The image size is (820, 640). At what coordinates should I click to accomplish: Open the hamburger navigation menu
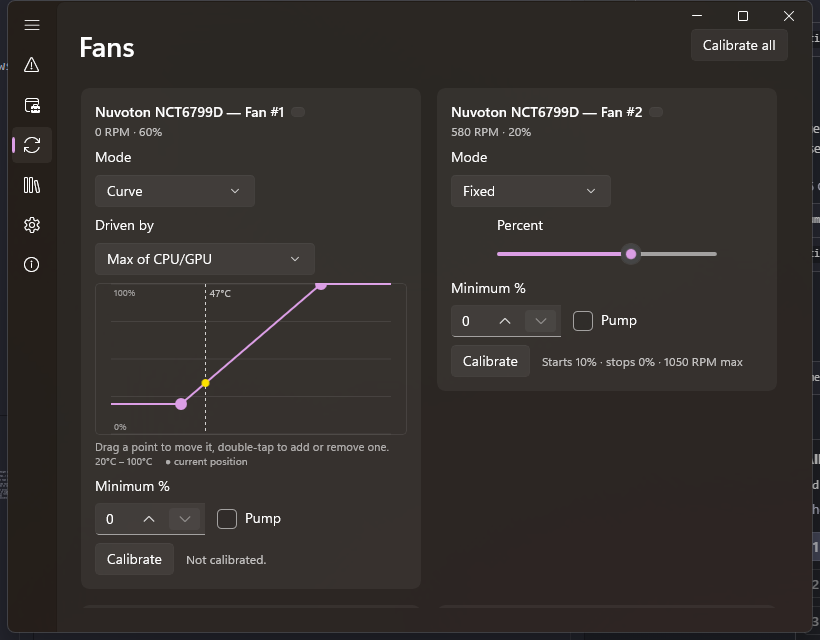pyautogui.click(x=32, y=25)
